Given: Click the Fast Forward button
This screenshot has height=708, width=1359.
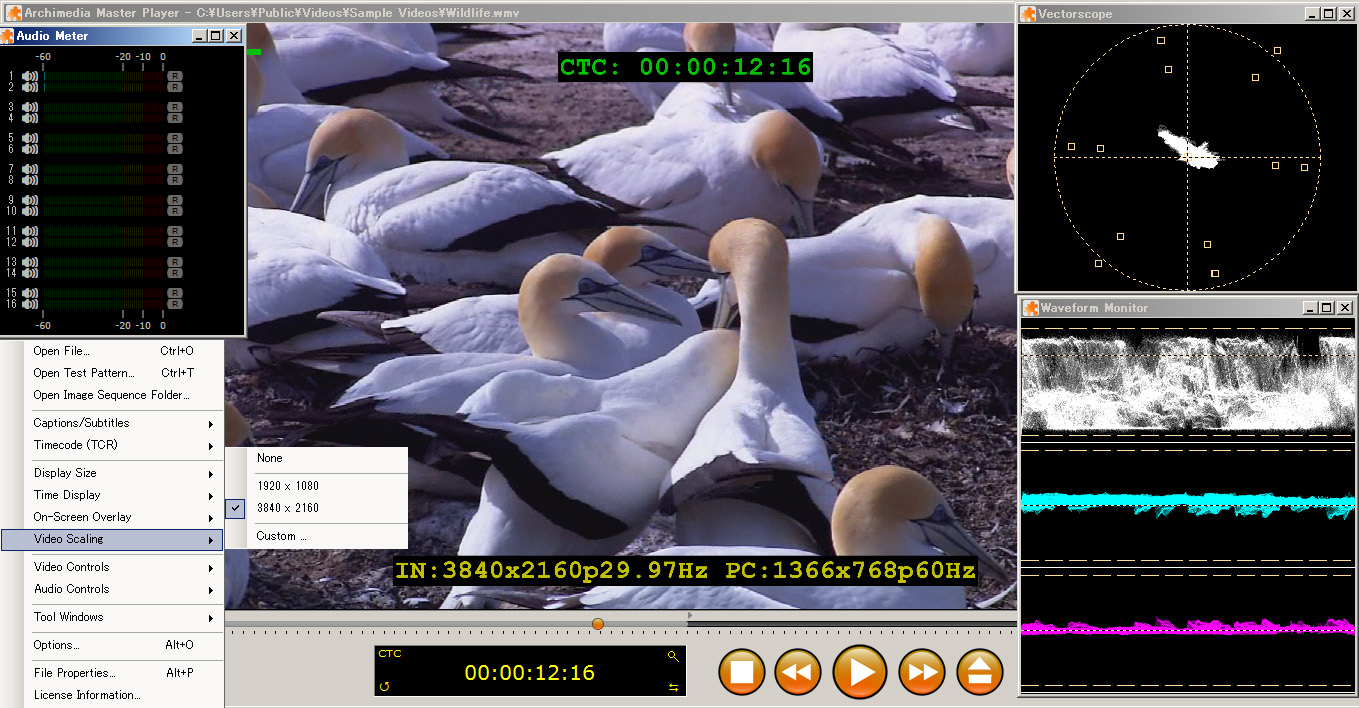Looking at the screenshot, I should (921, 672).
